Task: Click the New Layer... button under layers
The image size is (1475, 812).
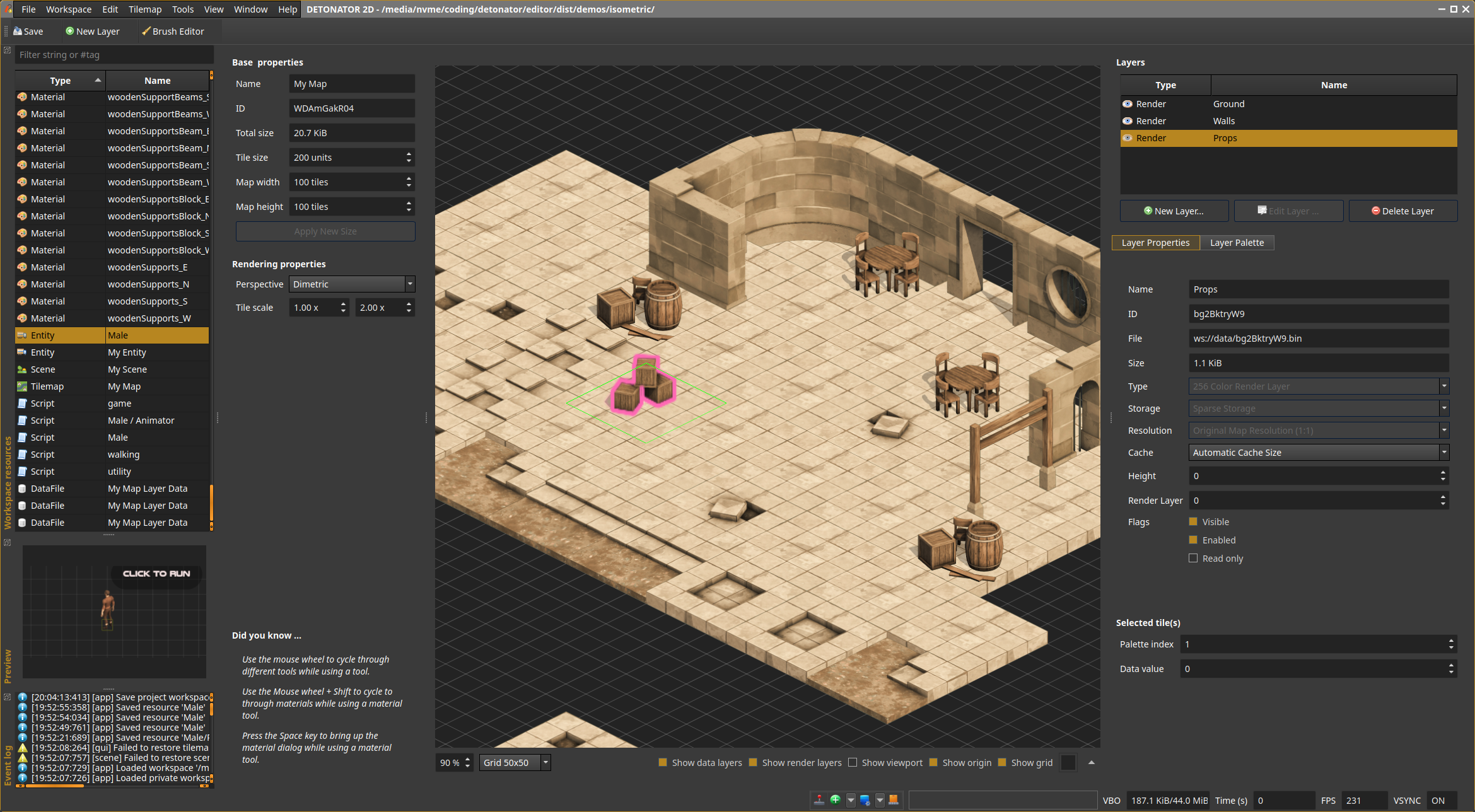Action: (1174, 211)
